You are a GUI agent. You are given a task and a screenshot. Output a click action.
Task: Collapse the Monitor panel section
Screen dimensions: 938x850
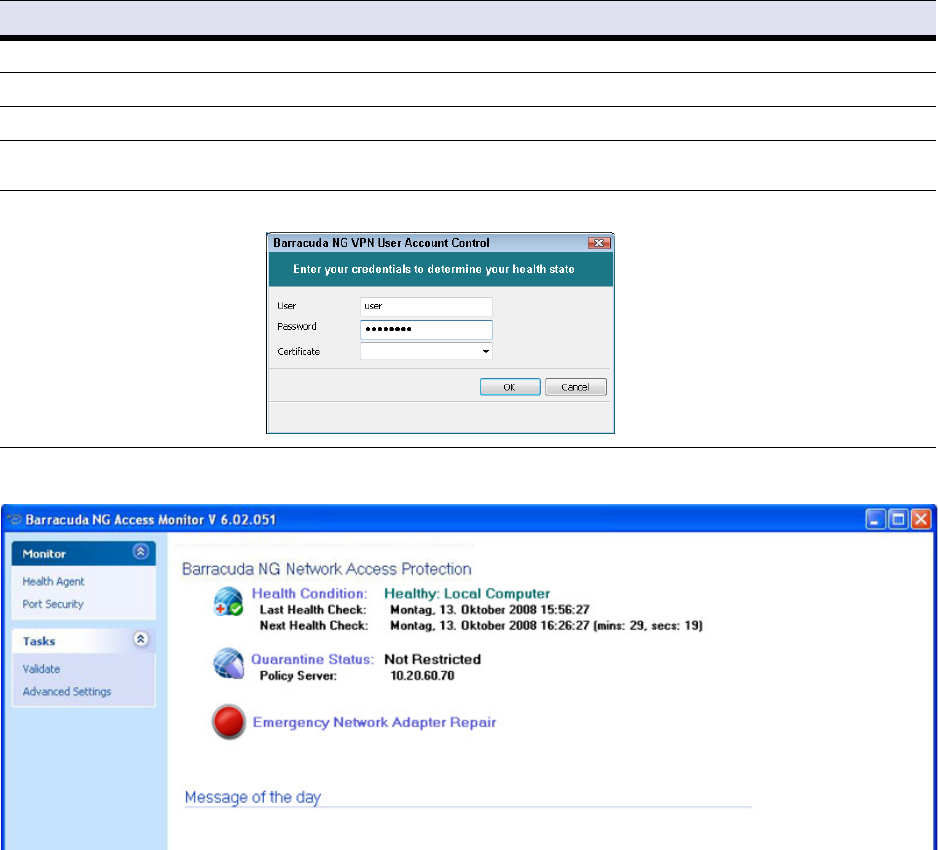141,552
